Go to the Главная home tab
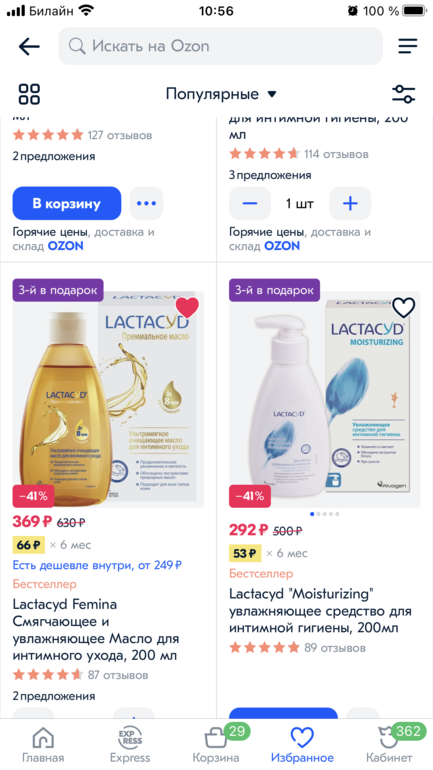Screen dimensions: 433x770 tap(43, 745)
